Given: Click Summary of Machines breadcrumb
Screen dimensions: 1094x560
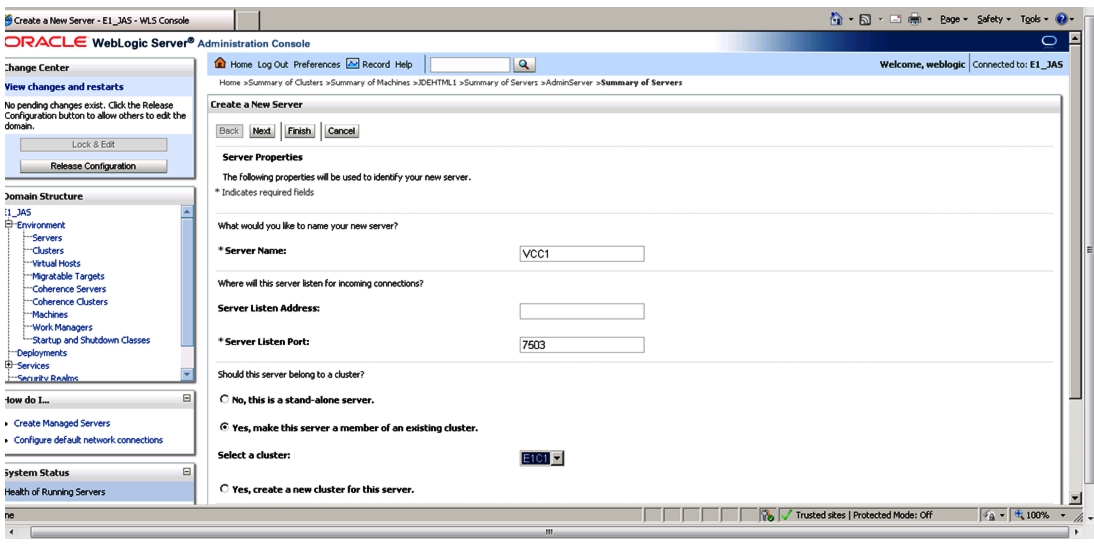Looking at the screenshot, I should (370, 82).
